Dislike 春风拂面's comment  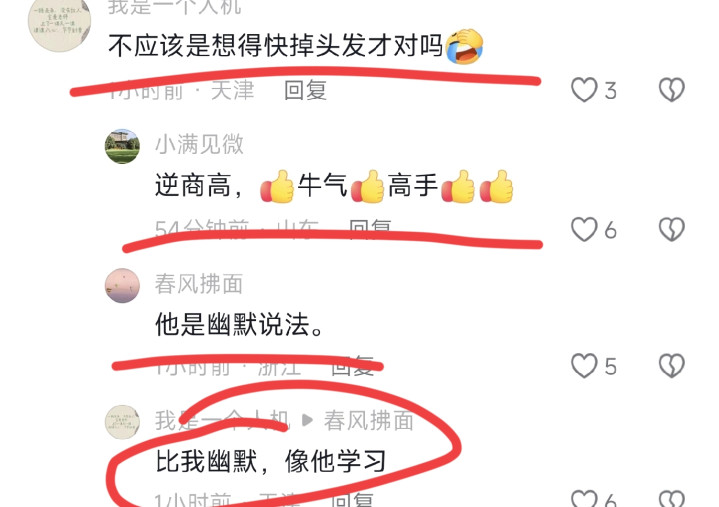[x=671, y=365]
